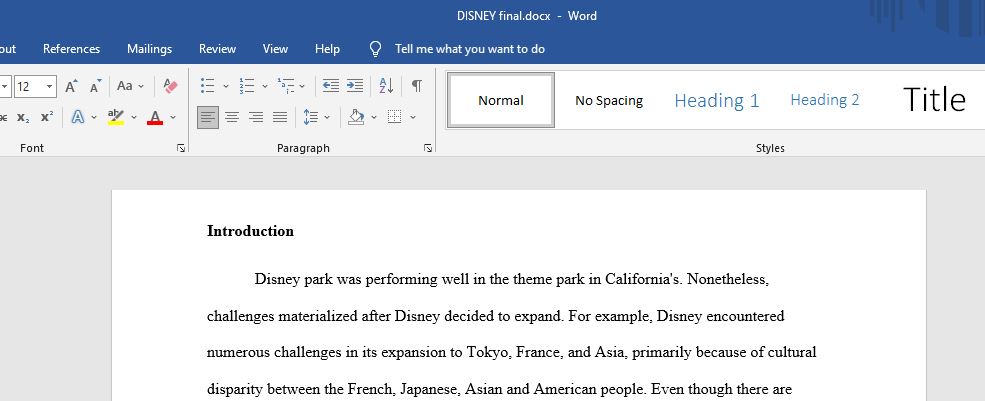Apply the Heading 1 style
985x401 pixels.
(717, 101)
